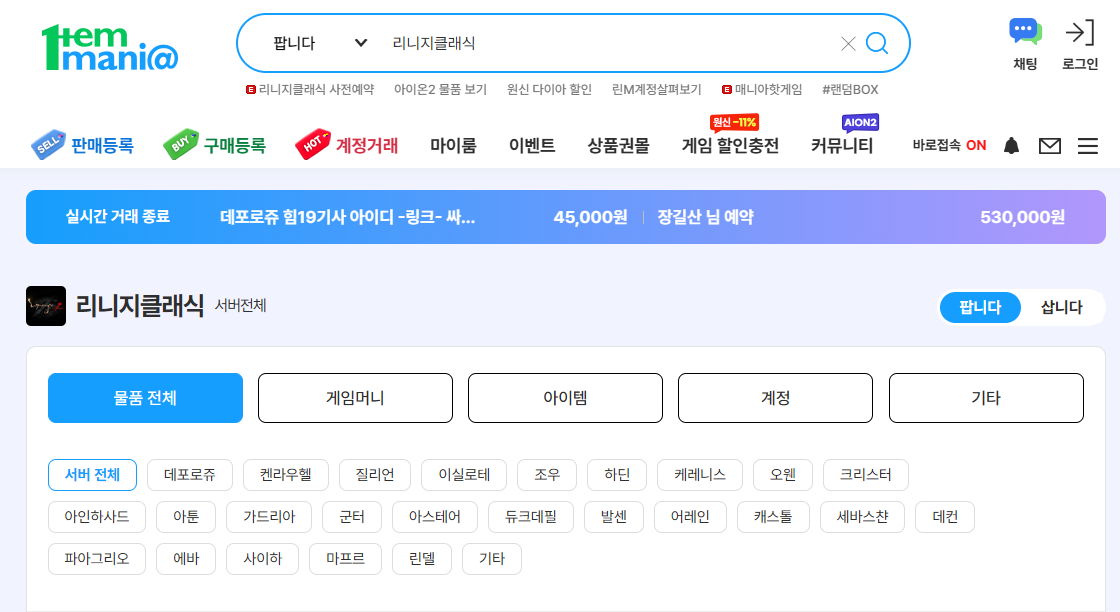Filter by 질리언 server
Image resolution: width=1120 pixels, height=612 pixels.
(375, 475)
